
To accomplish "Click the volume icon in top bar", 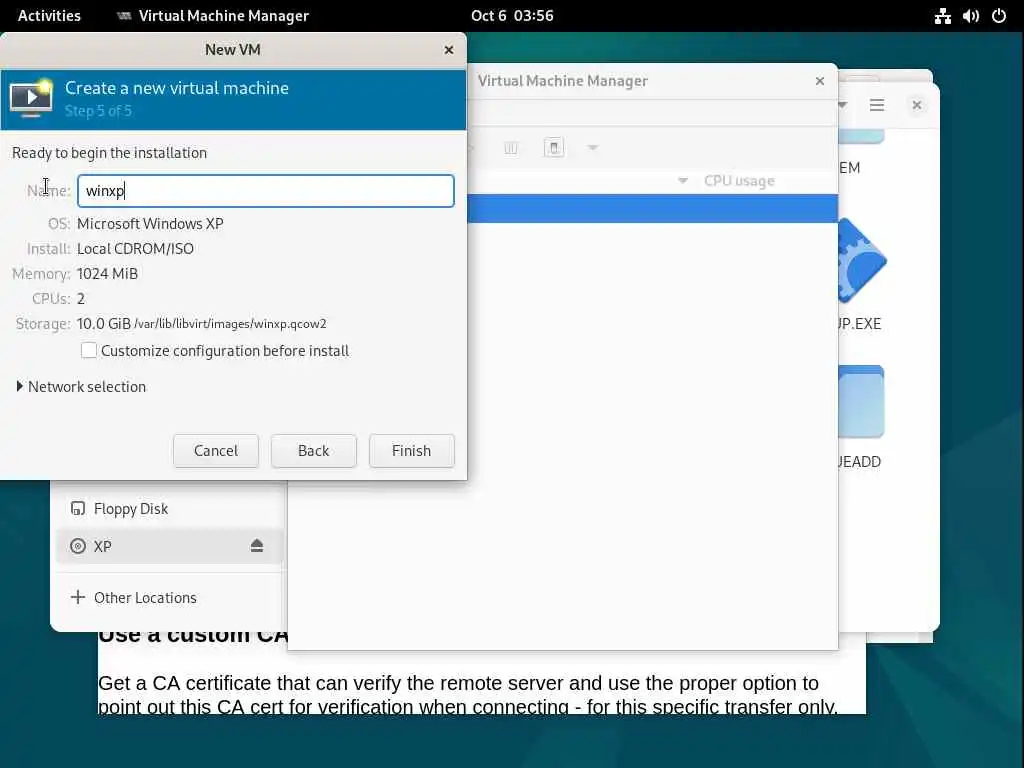I will [970, 16].
